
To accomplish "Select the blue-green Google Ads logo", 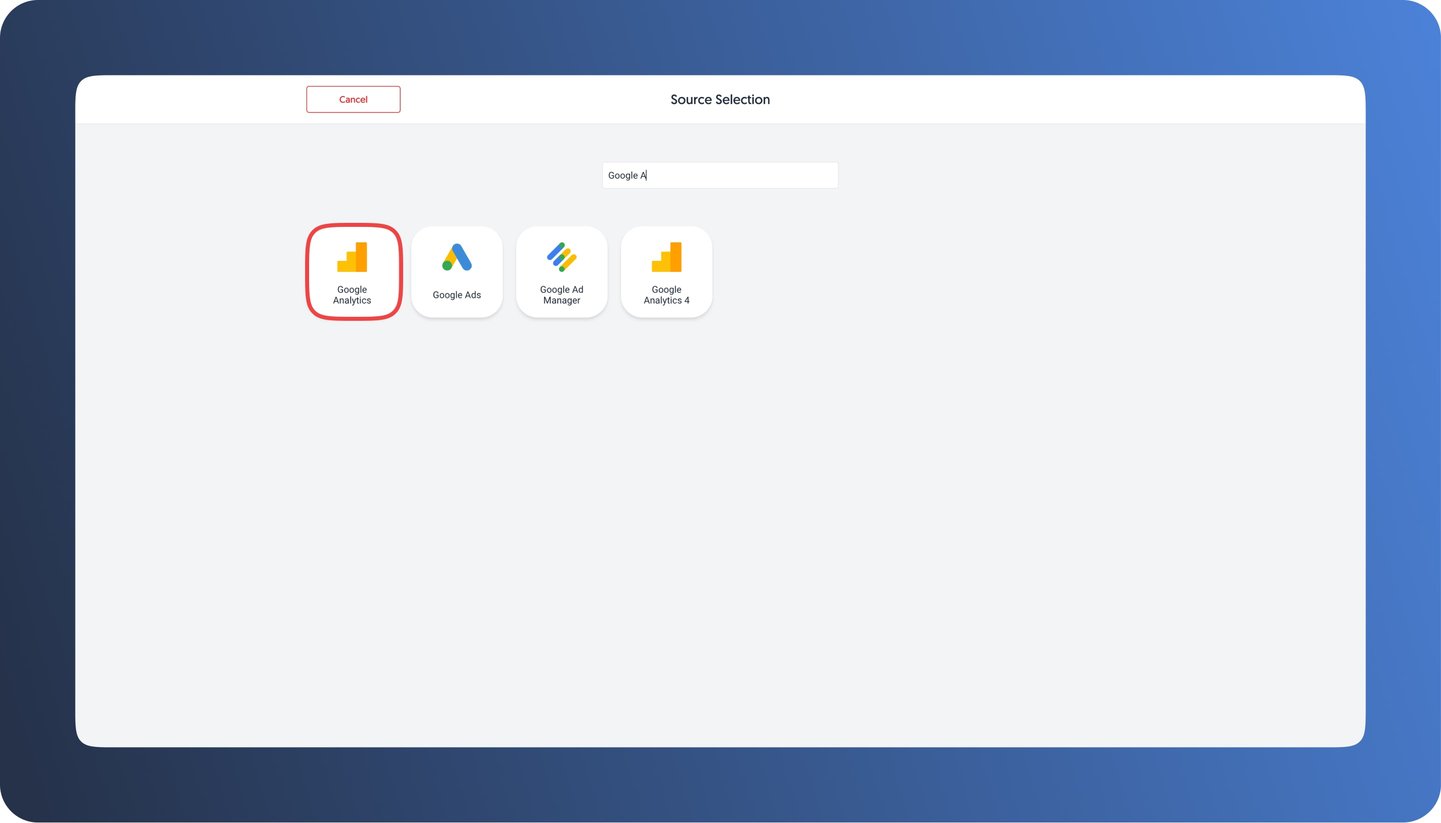I will pyautogui.click(x=456, y=257).
